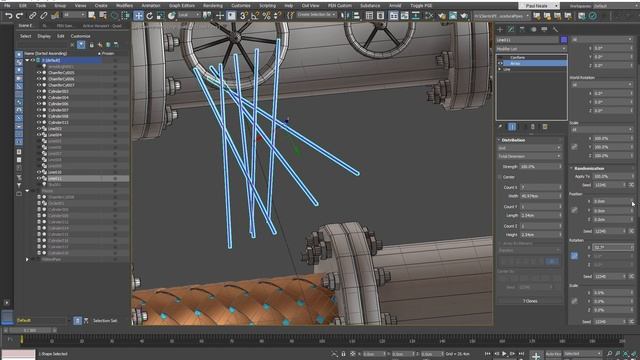Open the Total Dimension dropdown

click(529, 156)
